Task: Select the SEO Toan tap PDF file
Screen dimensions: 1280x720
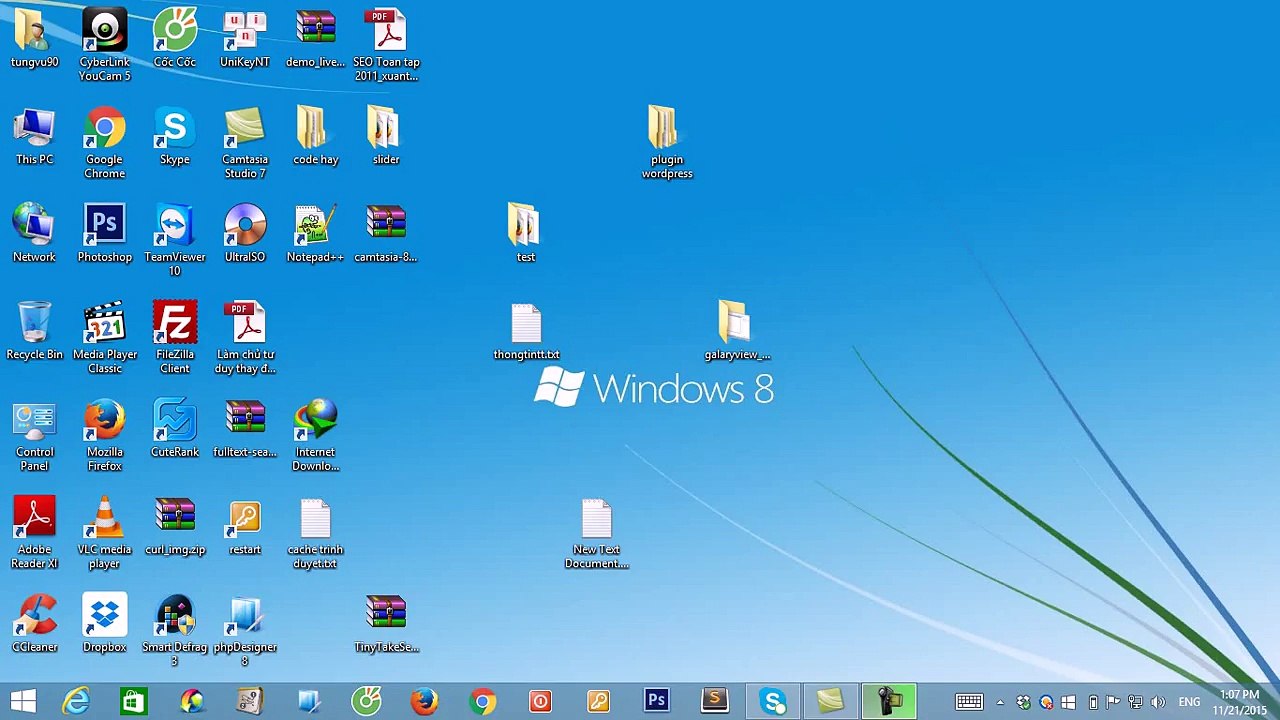Action: coord(386,46)
